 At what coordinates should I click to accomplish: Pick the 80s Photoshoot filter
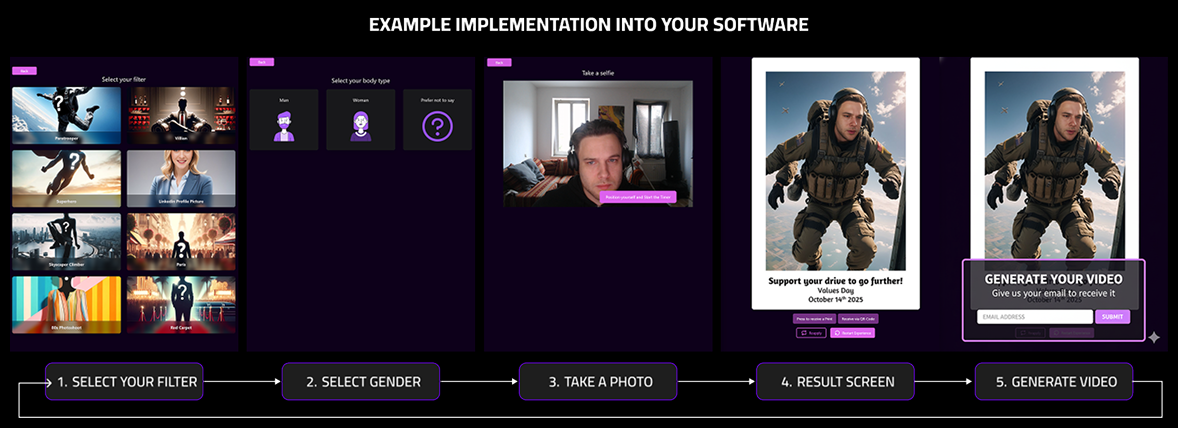66,304
